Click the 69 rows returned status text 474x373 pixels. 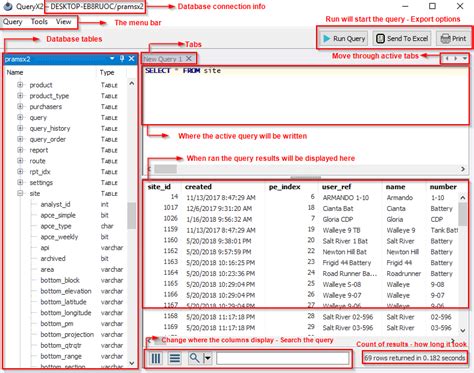(414, 358)
